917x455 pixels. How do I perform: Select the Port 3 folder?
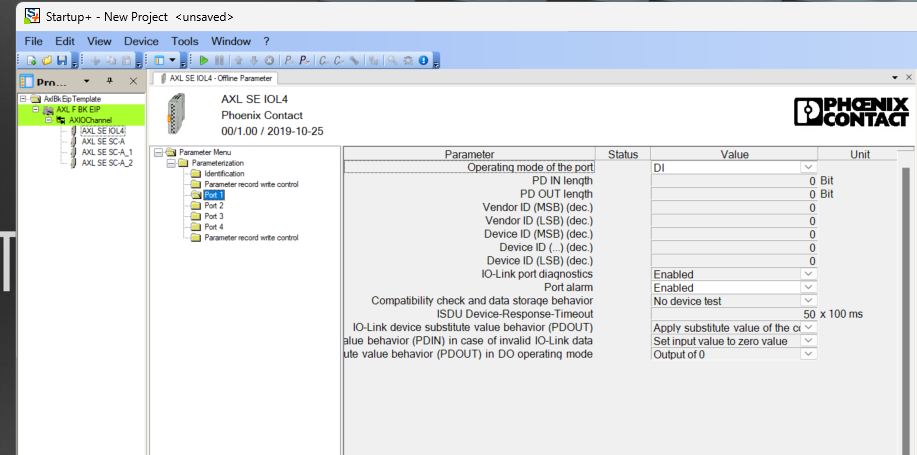(213, 216)
